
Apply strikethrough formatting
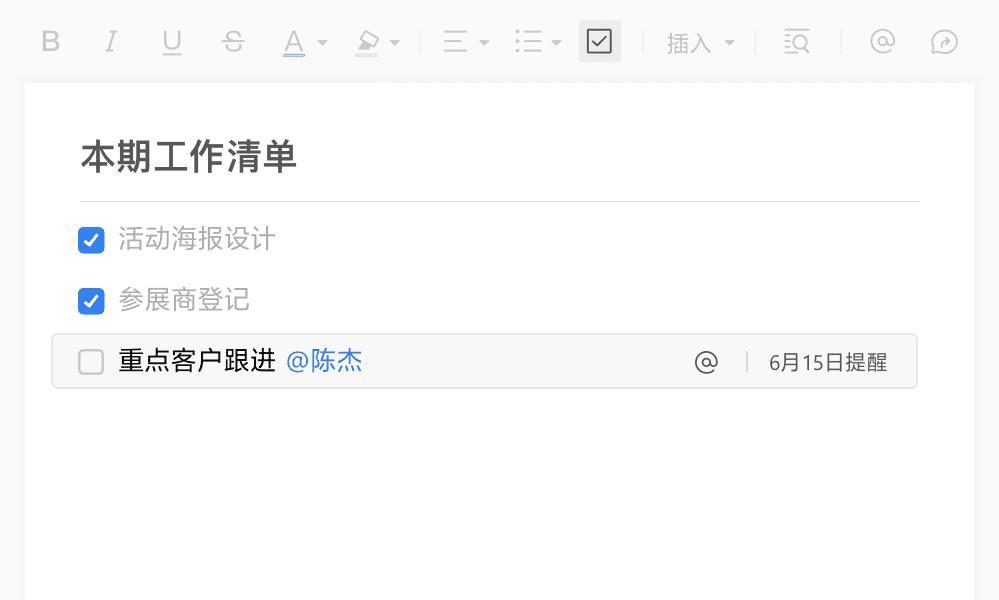pyautogui.click(x=233, y=42)
